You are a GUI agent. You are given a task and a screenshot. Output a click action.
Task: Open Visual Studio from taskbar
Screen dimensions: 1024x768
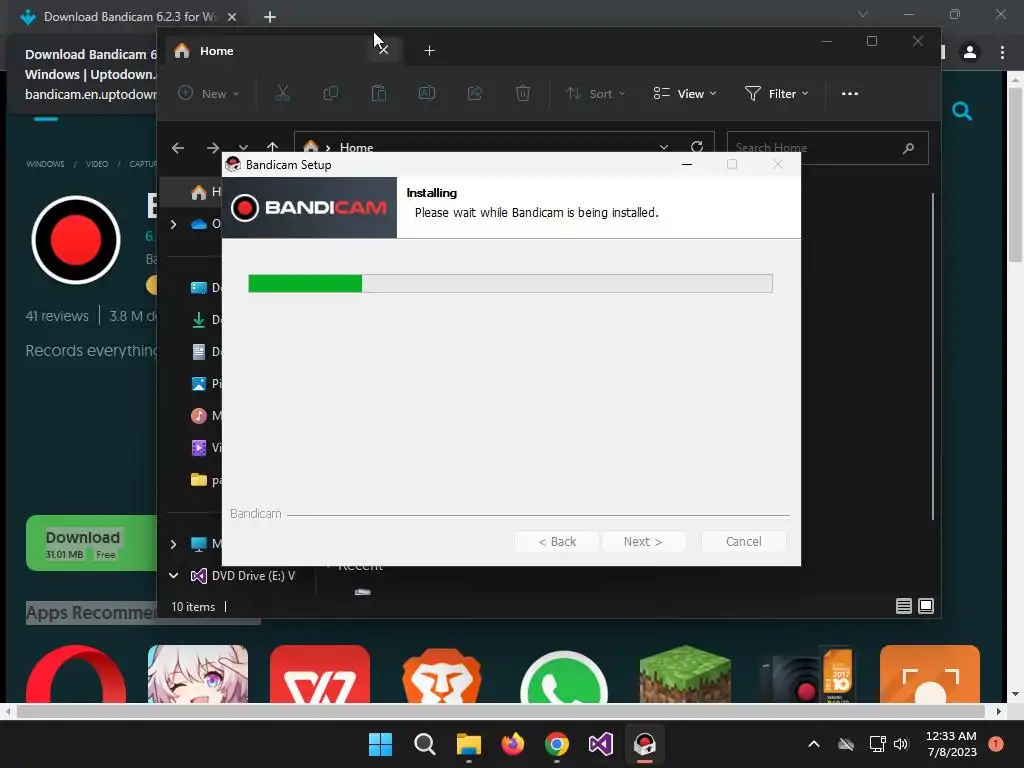601,744
